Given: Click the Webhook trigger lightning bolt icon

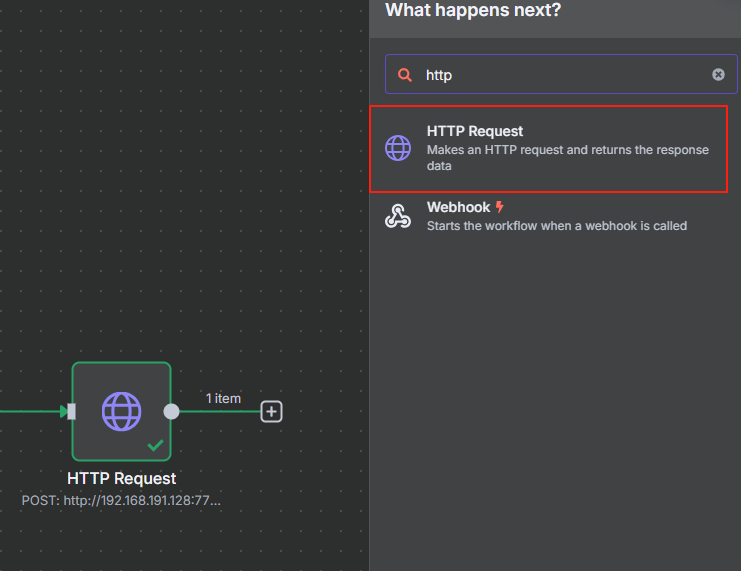Looking at the screenshot, I should point(500,207).
